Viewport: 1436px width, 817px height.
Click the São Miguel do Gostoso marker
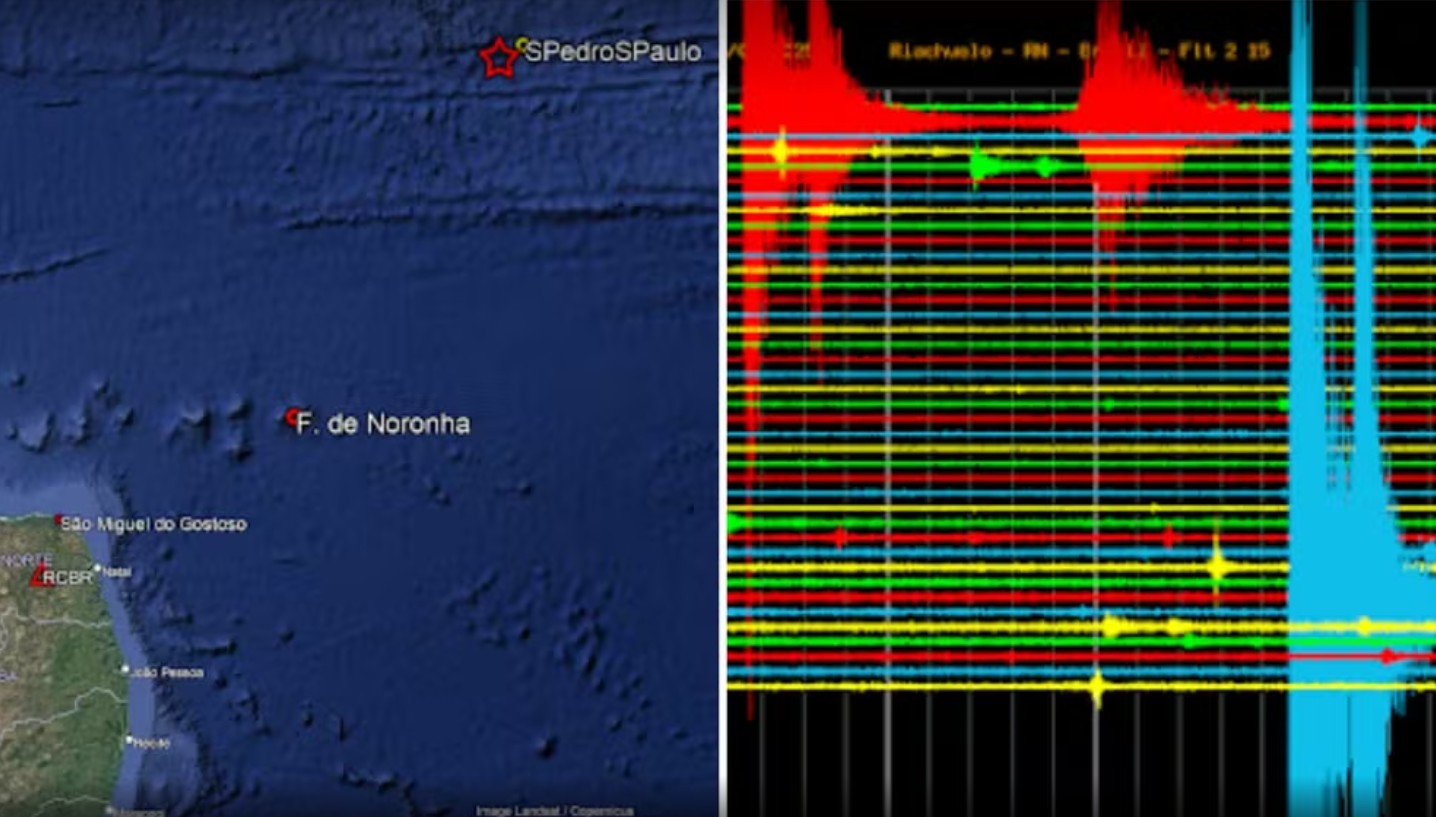[x=58, y=520]
